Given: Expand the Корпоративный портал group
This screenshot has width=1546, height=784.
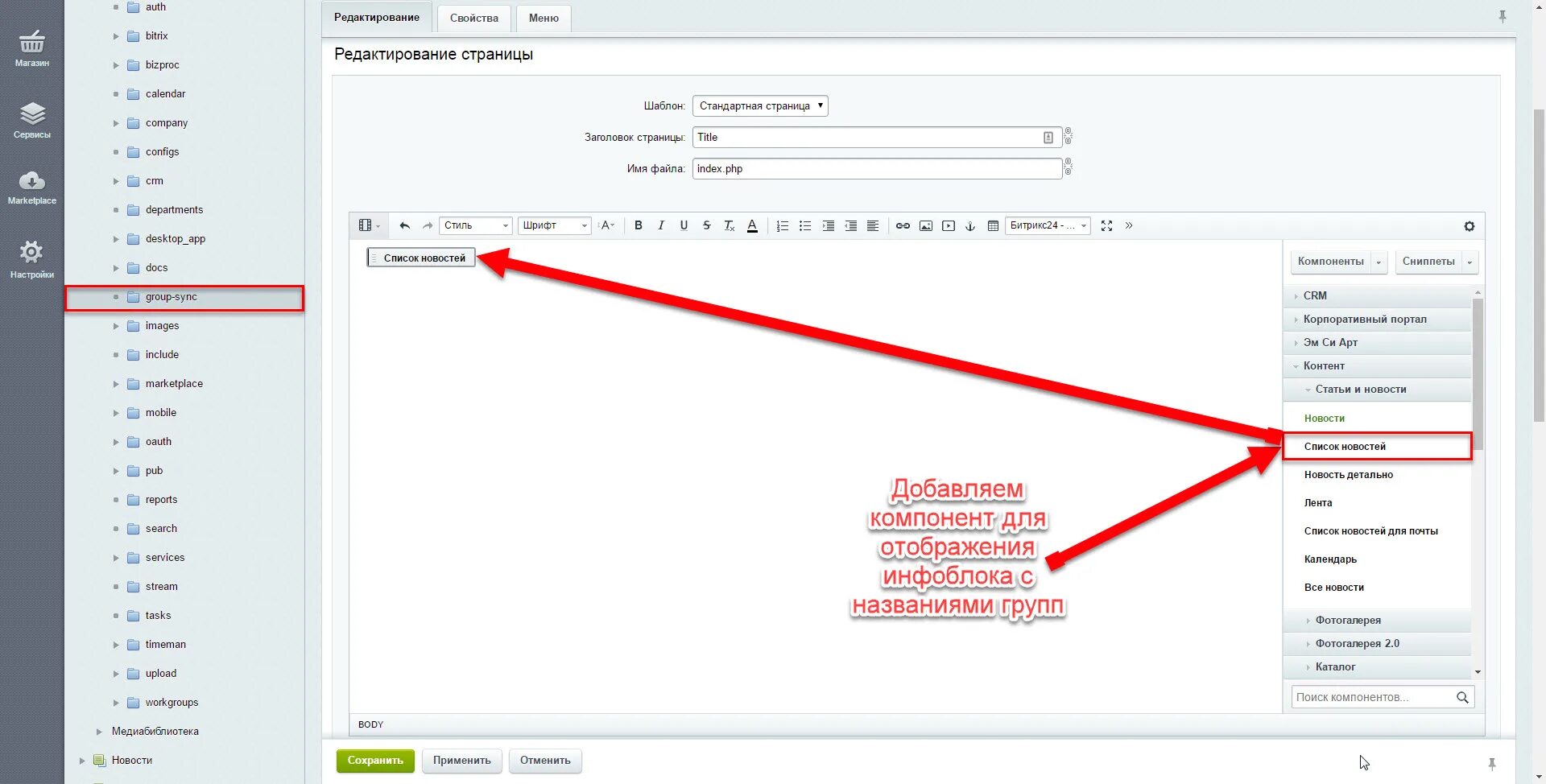Looking at the screenshot, I should click(x=1377, y=319).
